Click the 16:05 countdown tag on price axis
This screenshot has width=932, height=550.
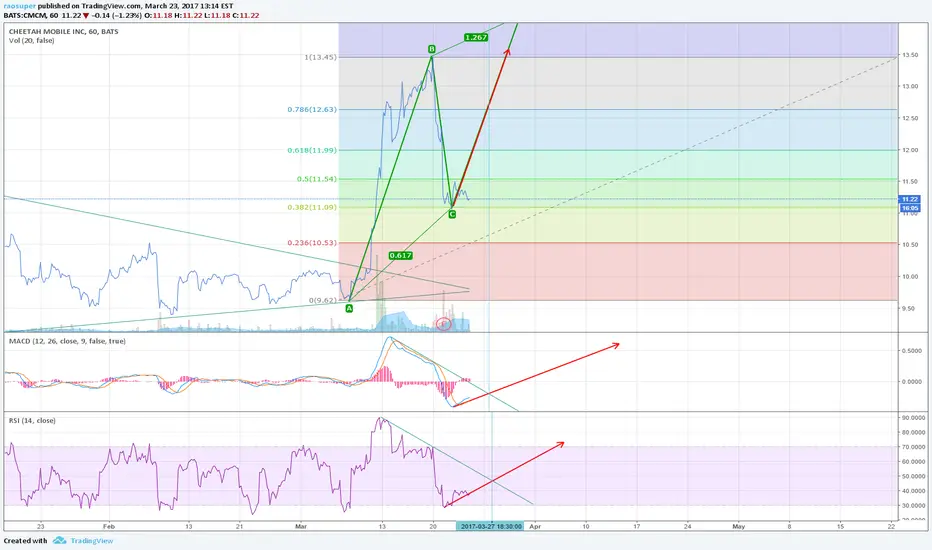tap(910, 208)
